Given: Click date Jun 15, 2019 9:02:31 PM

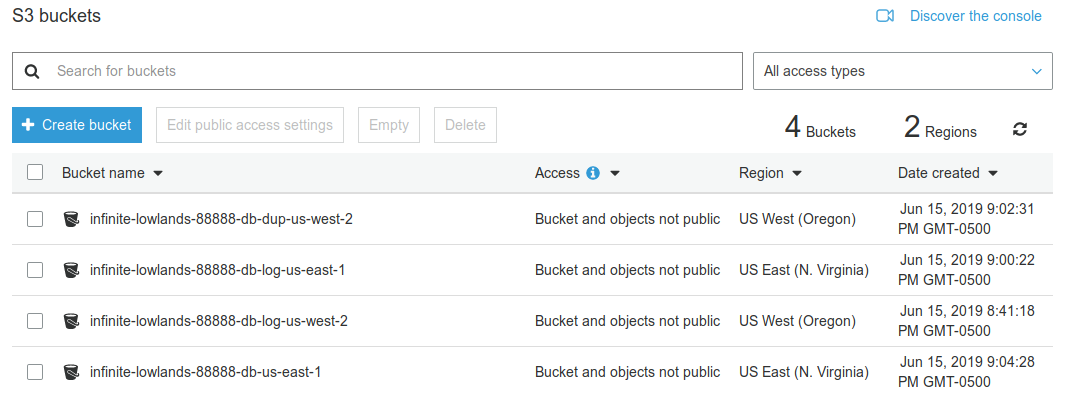Looking at the screenshot, I should tap(966, 219).
